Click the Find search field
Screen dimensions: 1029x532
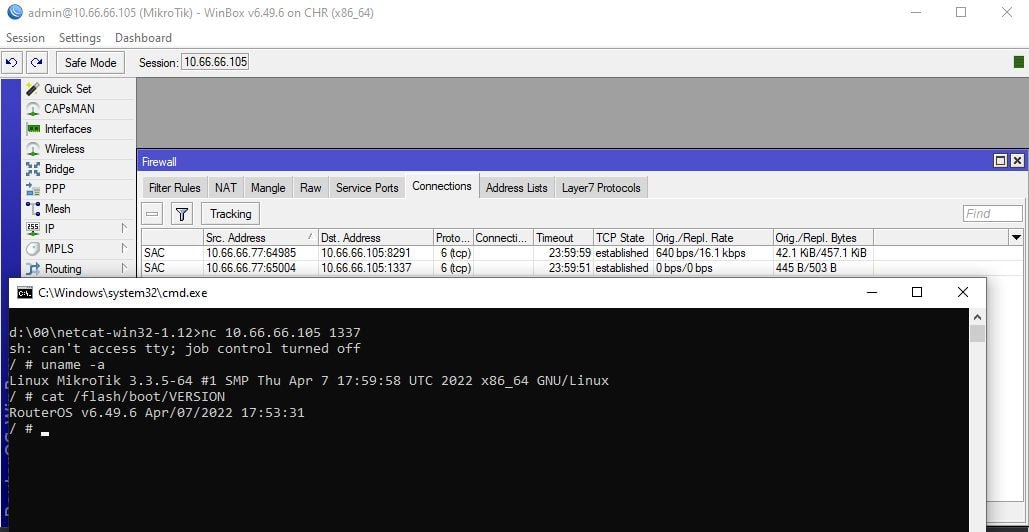click(x=992, y=214)
